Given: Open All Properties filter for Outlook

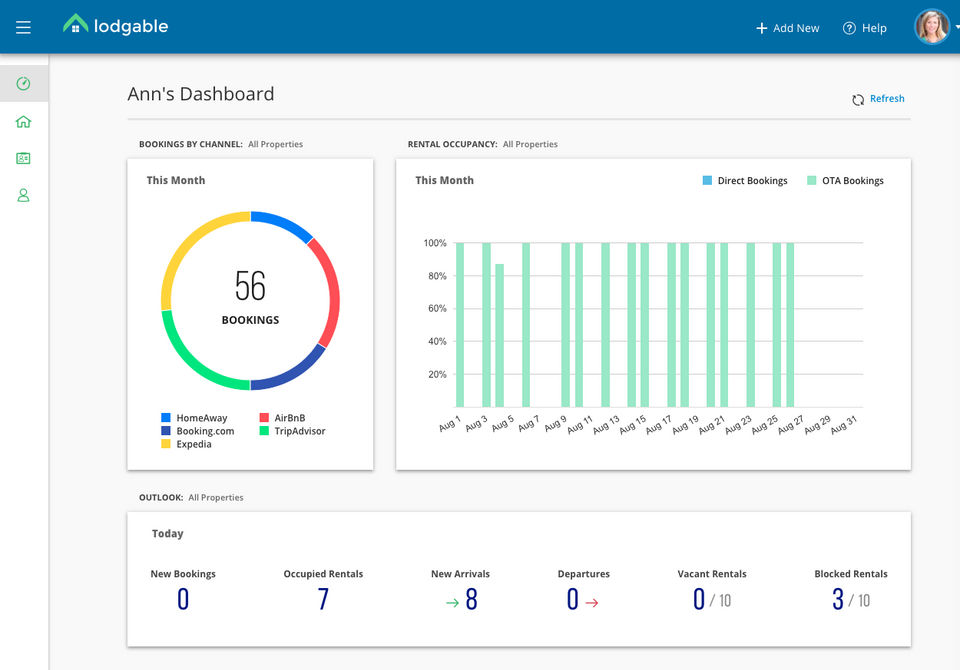Looking at the screenshot, I should (x=215, y=497).
